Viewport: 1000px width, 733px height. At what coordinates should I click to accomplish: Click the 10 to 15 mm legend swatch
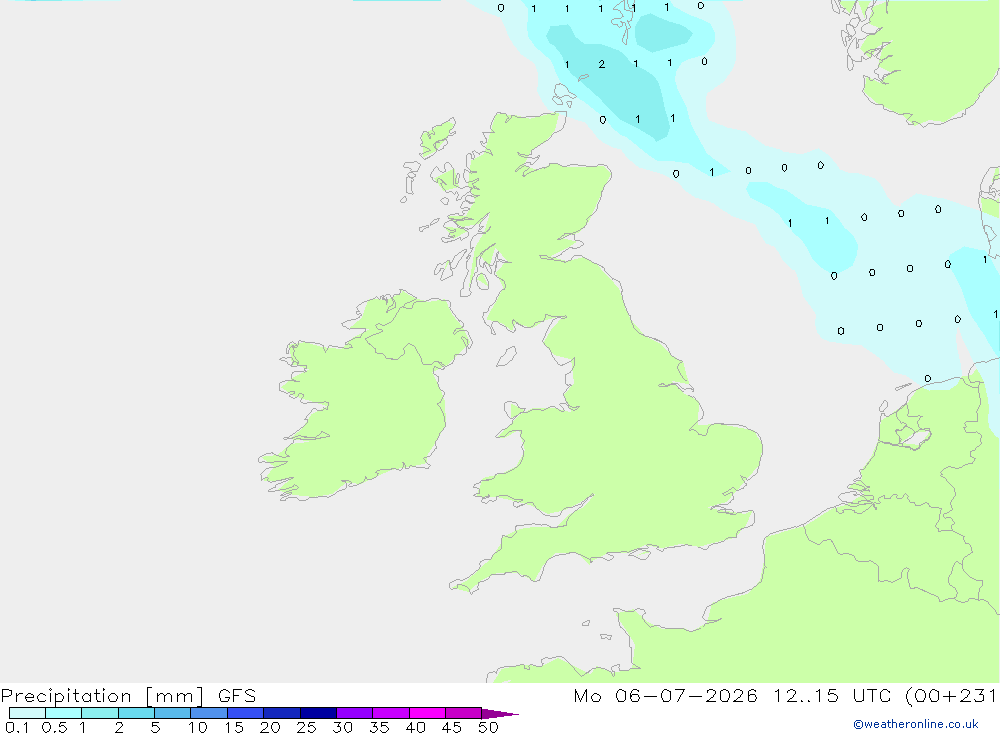(x=209, y=713)
